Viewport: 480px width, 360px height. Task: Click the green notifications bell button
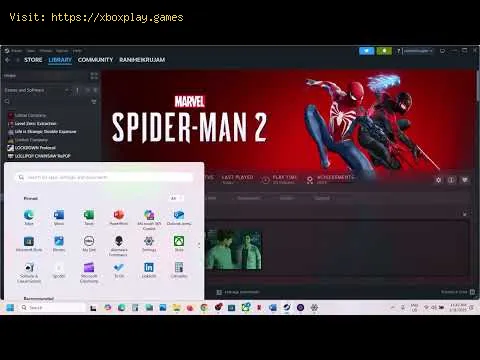[384, 51]
